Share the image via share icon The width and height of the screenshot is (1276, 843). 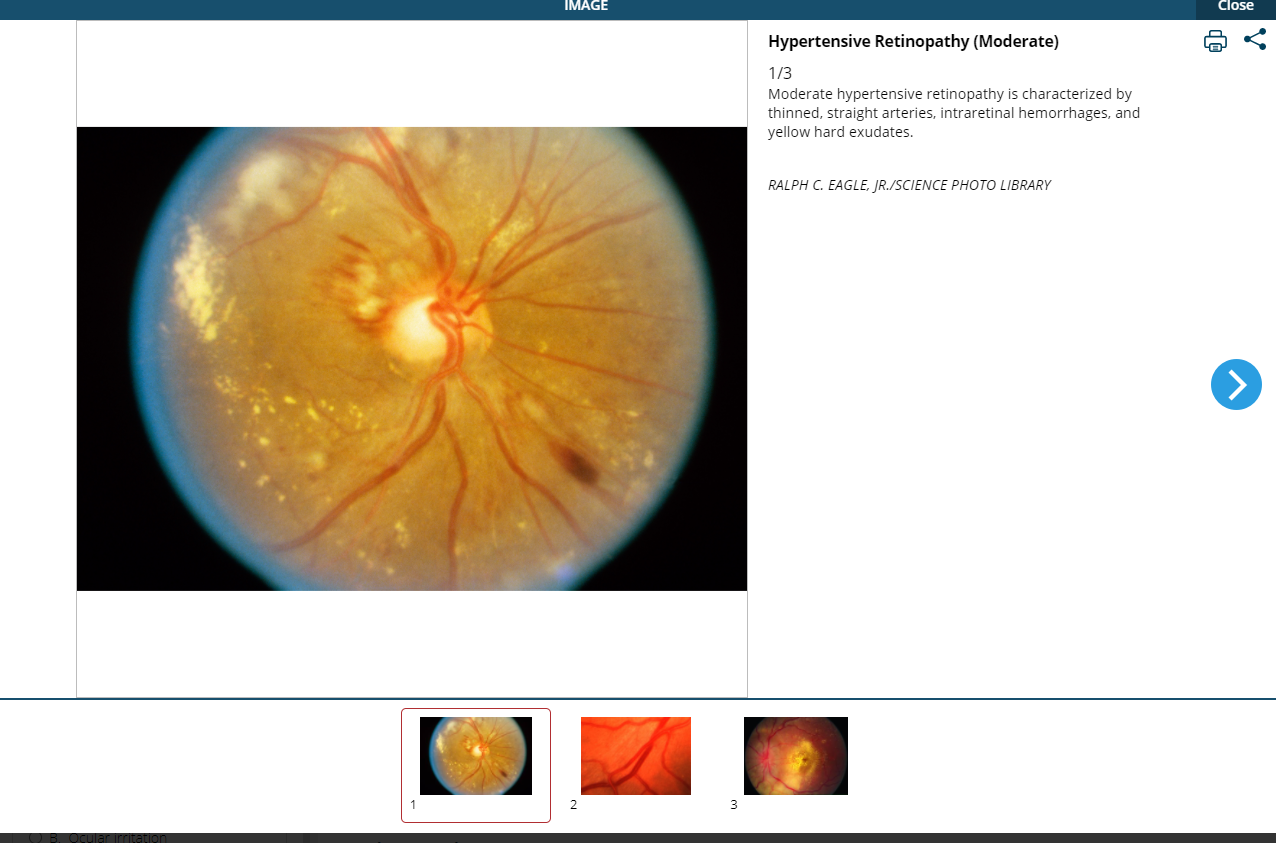tap(1255, 40)
